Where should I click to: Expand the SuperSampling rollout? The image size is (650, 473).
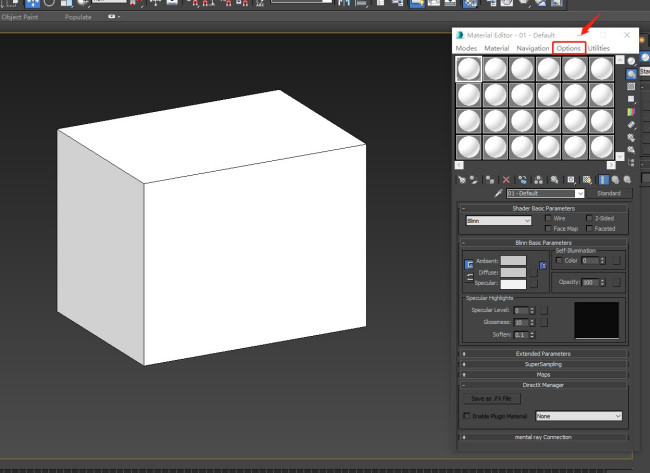(543, 364)
